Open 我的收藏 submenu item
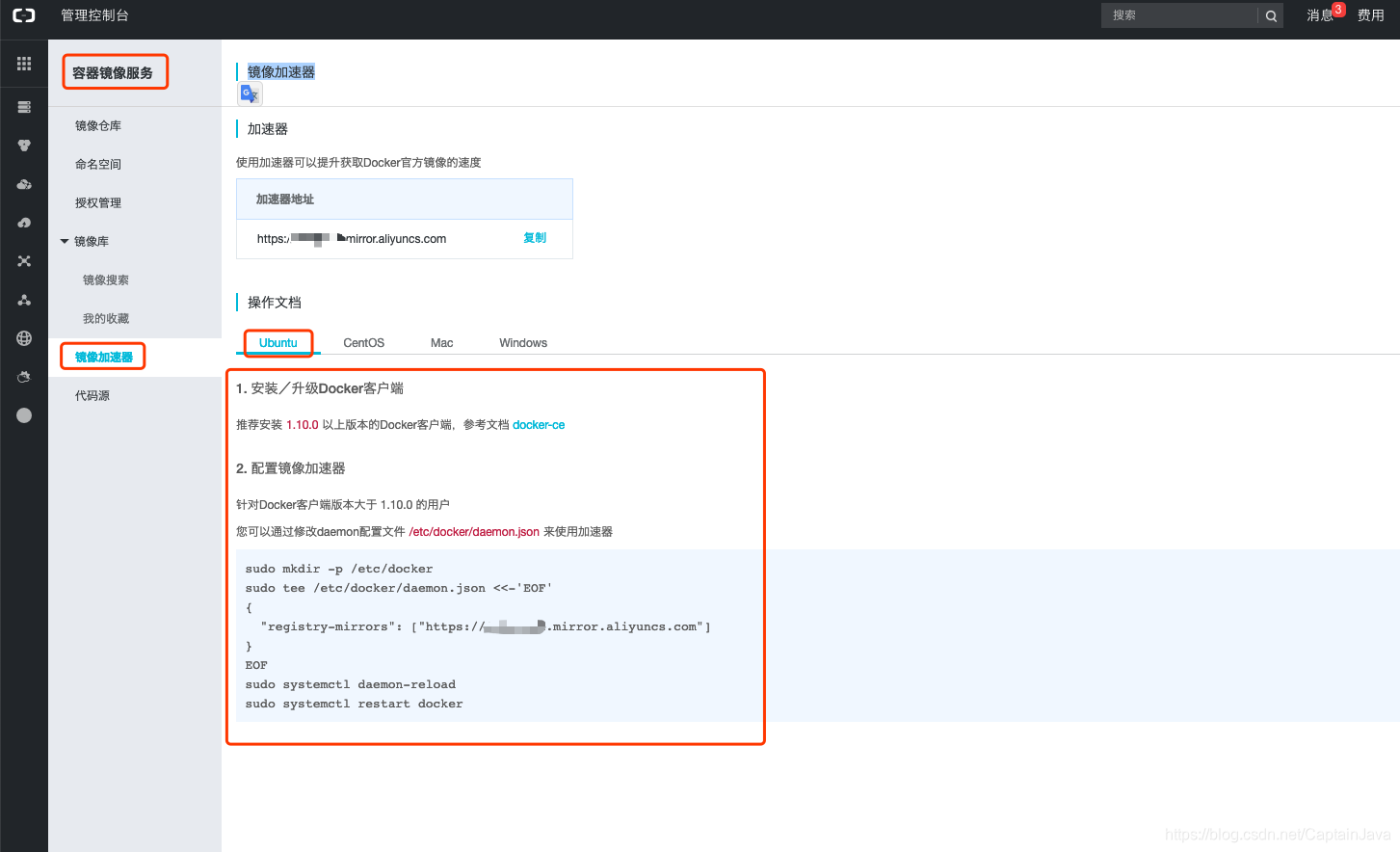1400x852 pixels. (106, 319)
